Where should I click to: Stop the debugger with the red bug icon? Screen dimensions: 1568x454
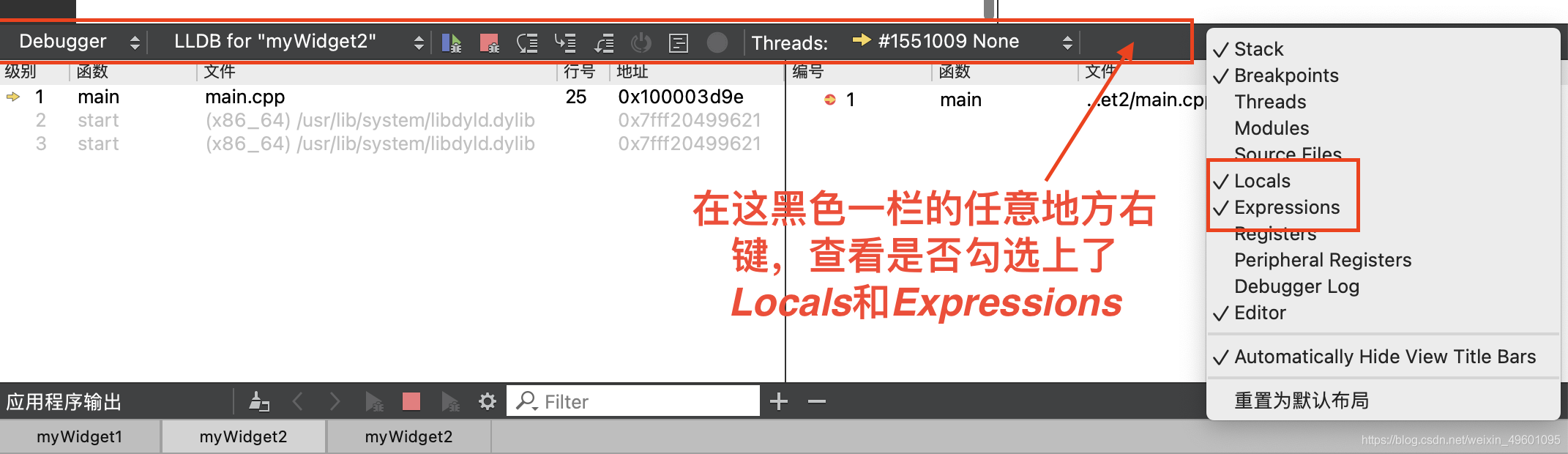[x=489, y=42]
